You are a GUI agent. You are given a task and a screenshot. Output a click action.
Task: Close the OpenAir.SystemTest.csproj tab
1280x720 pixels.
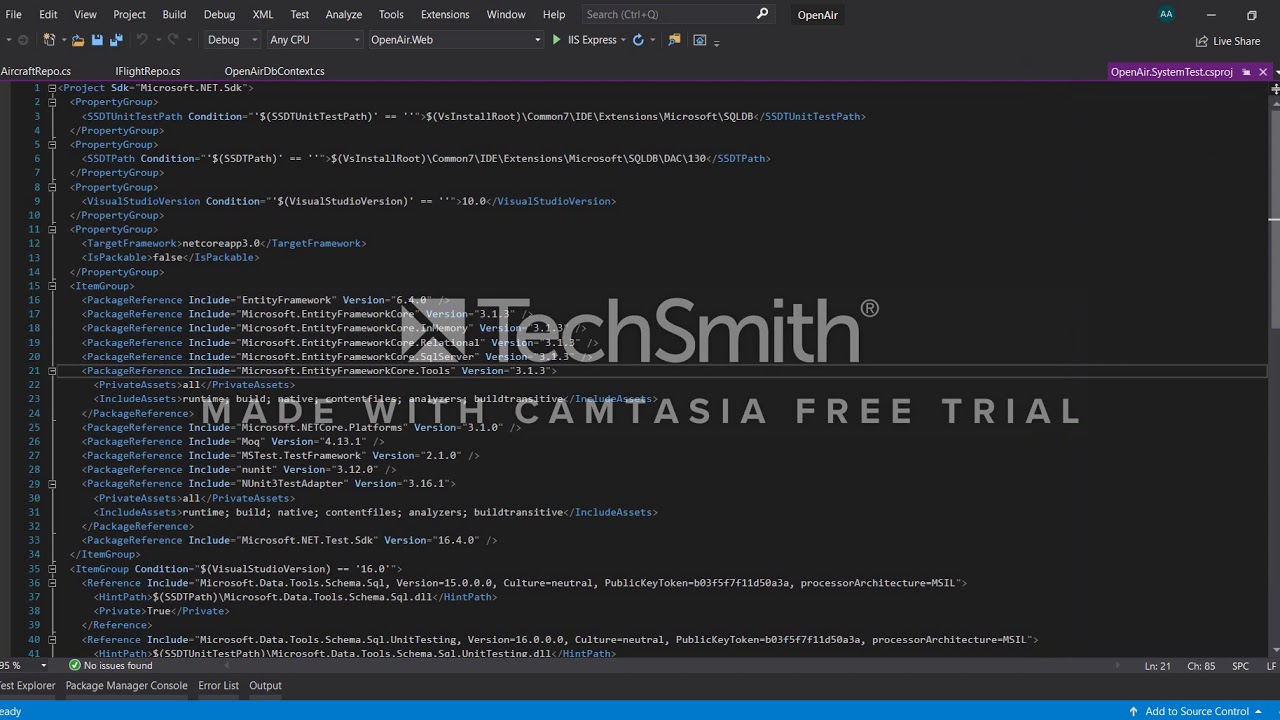click(1263, 72)
